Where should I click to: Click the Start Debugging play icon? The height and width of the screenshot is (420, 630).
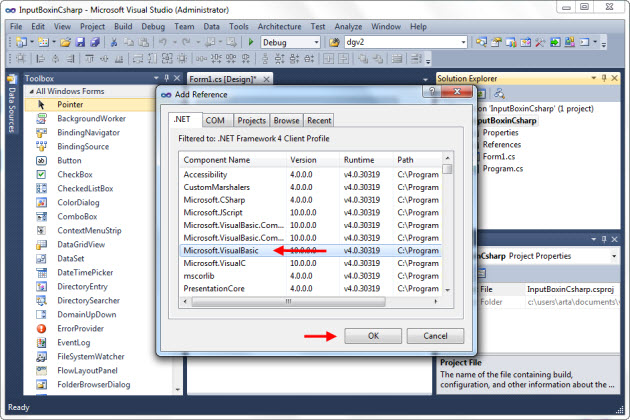(250, 43)
